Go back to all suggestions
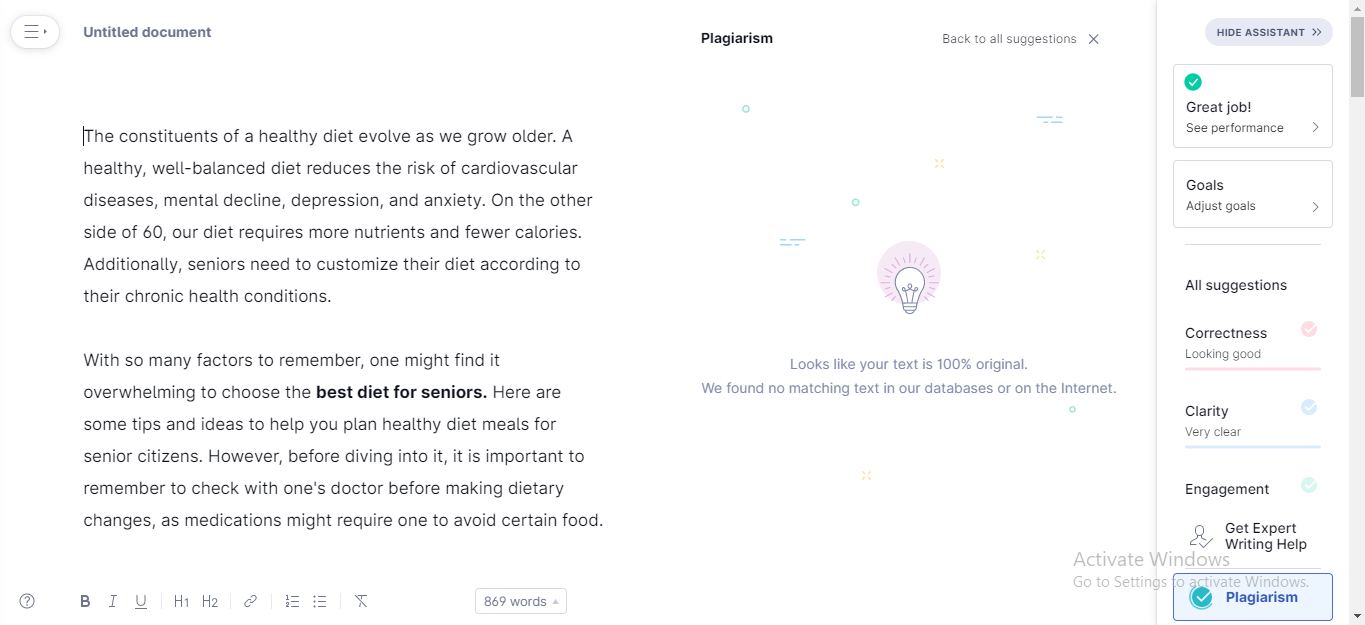 (x=1020, y=39)
